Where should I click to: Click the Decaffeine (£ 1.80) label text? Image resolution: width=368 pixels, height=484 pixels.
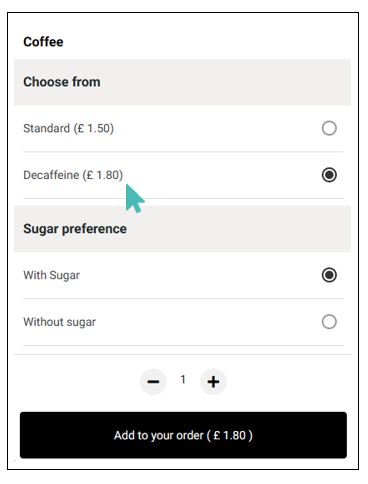(x=73, y=175)
